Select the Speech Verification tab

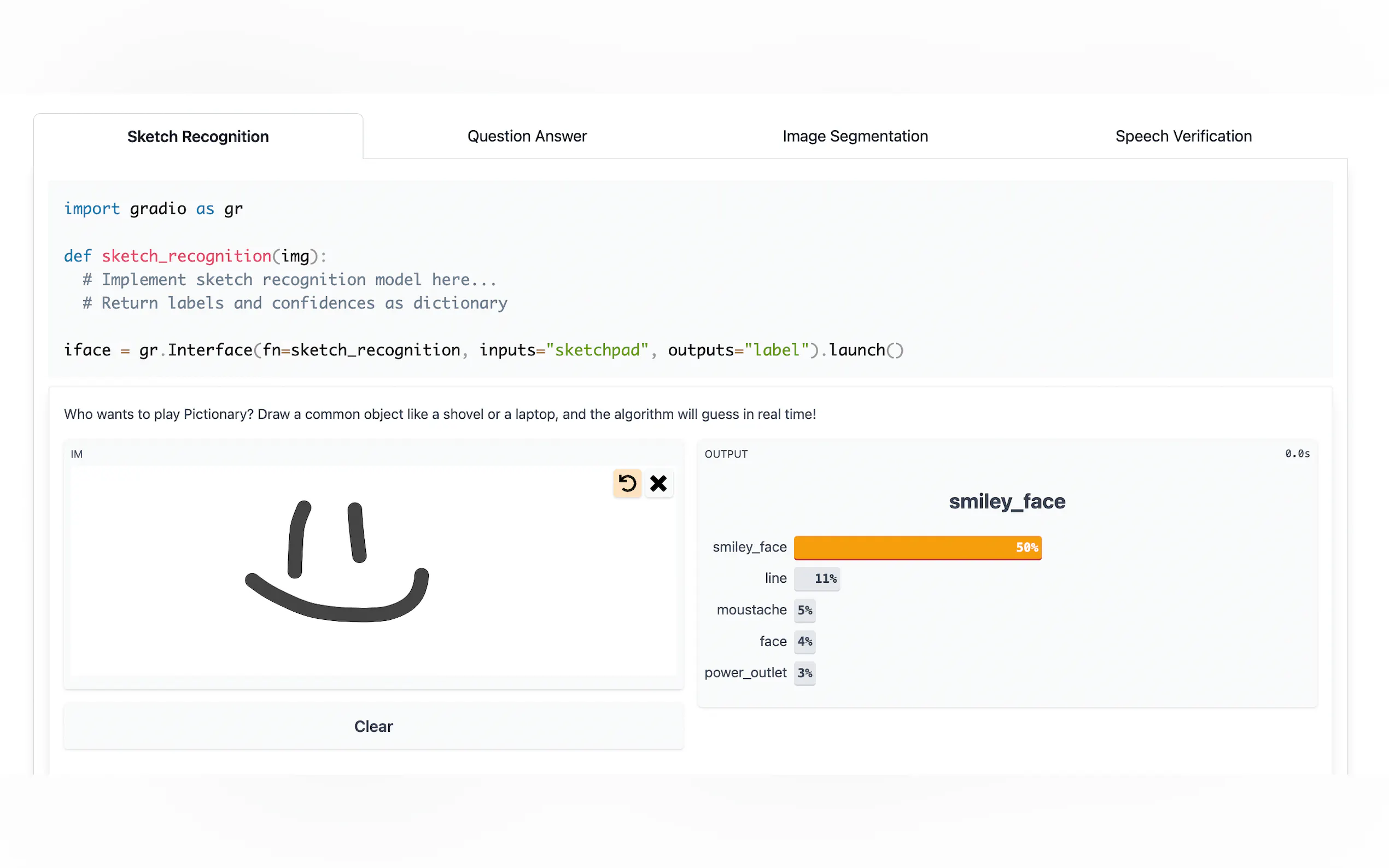pyautogui.click(x=1183, y=136)
